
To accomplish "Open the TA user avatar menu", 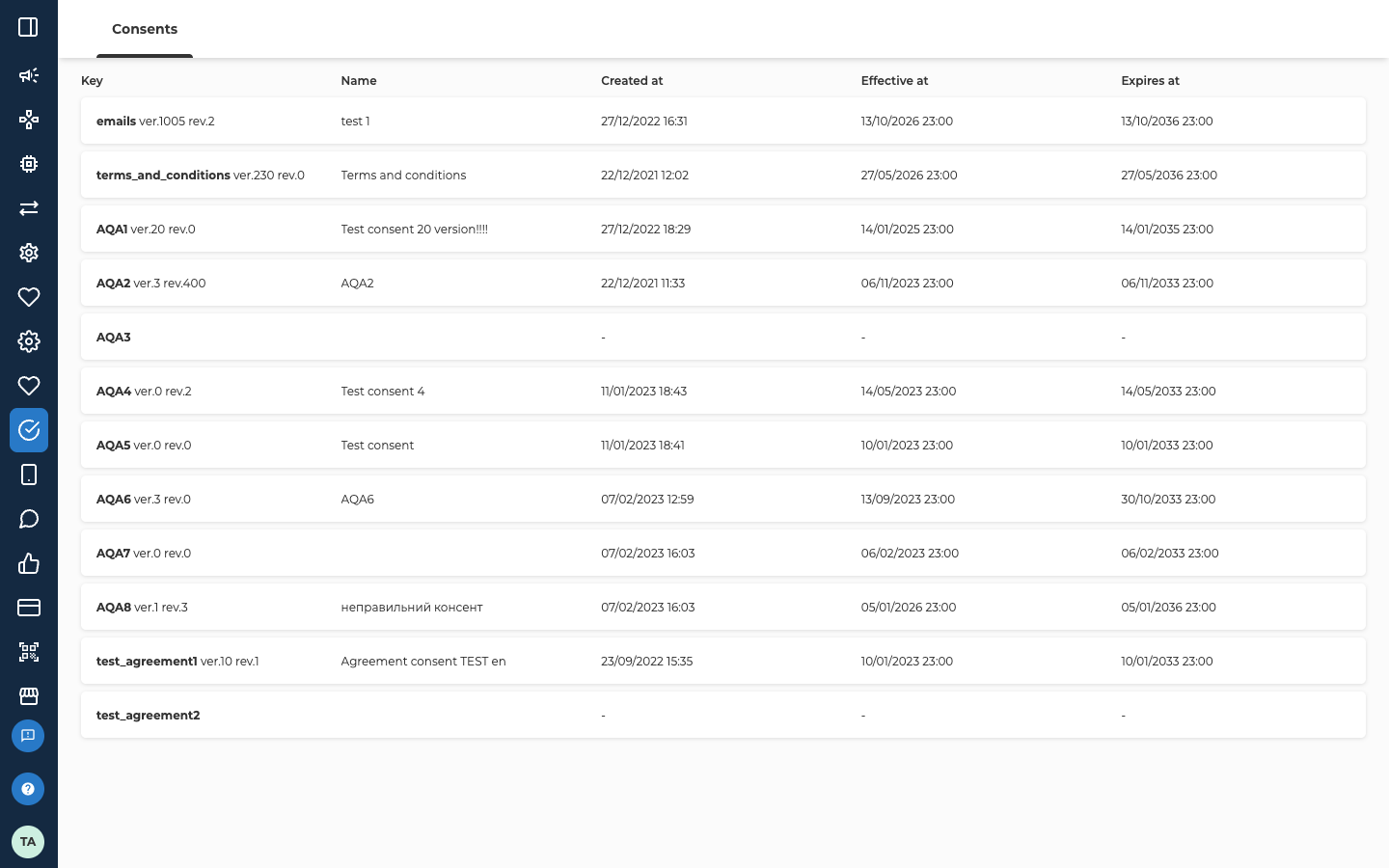I will (28, 842).
